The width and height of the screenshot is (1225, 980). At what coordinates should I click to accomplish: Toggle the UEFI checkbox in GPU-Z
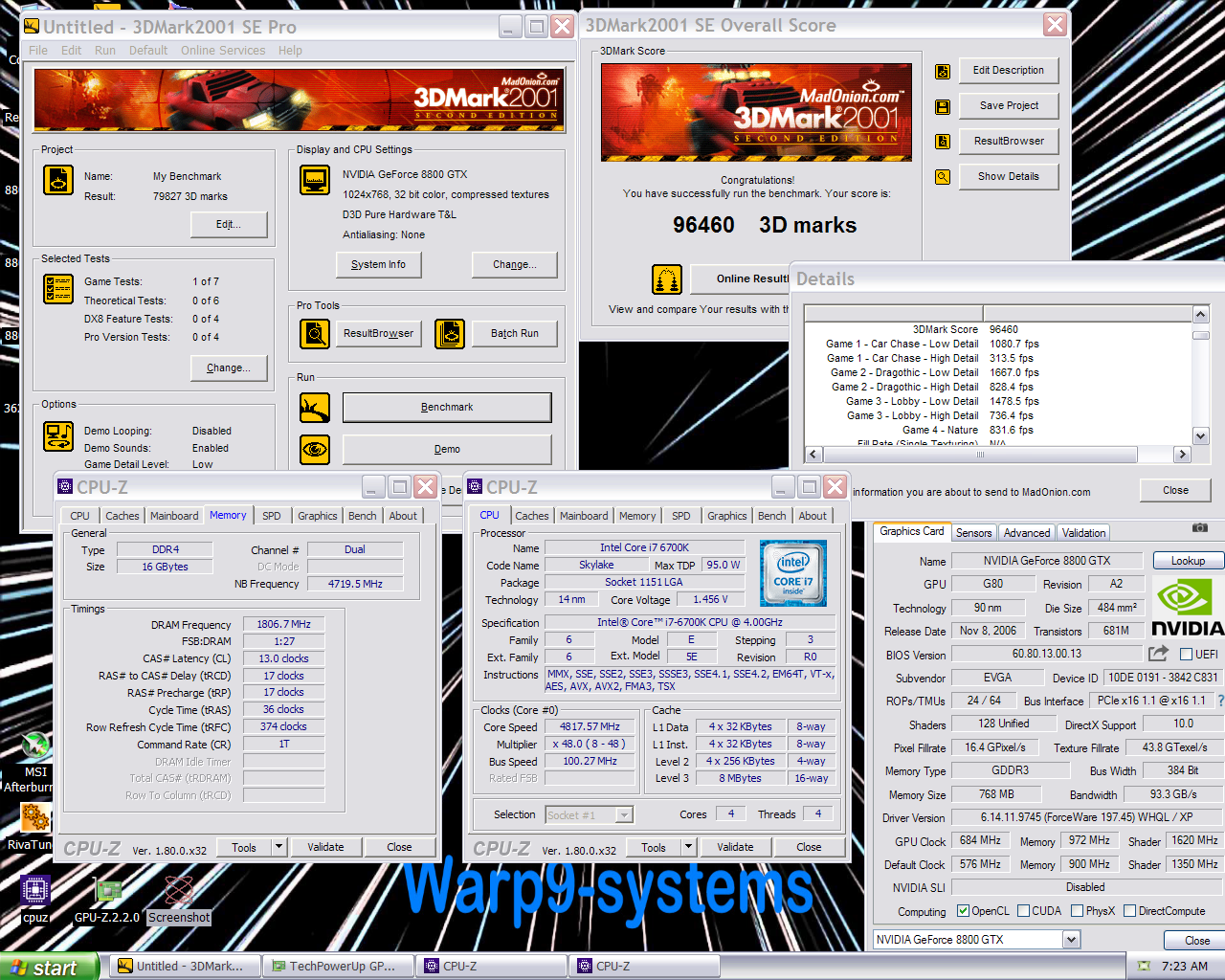pyautogui.click(x=1187, y=655)
